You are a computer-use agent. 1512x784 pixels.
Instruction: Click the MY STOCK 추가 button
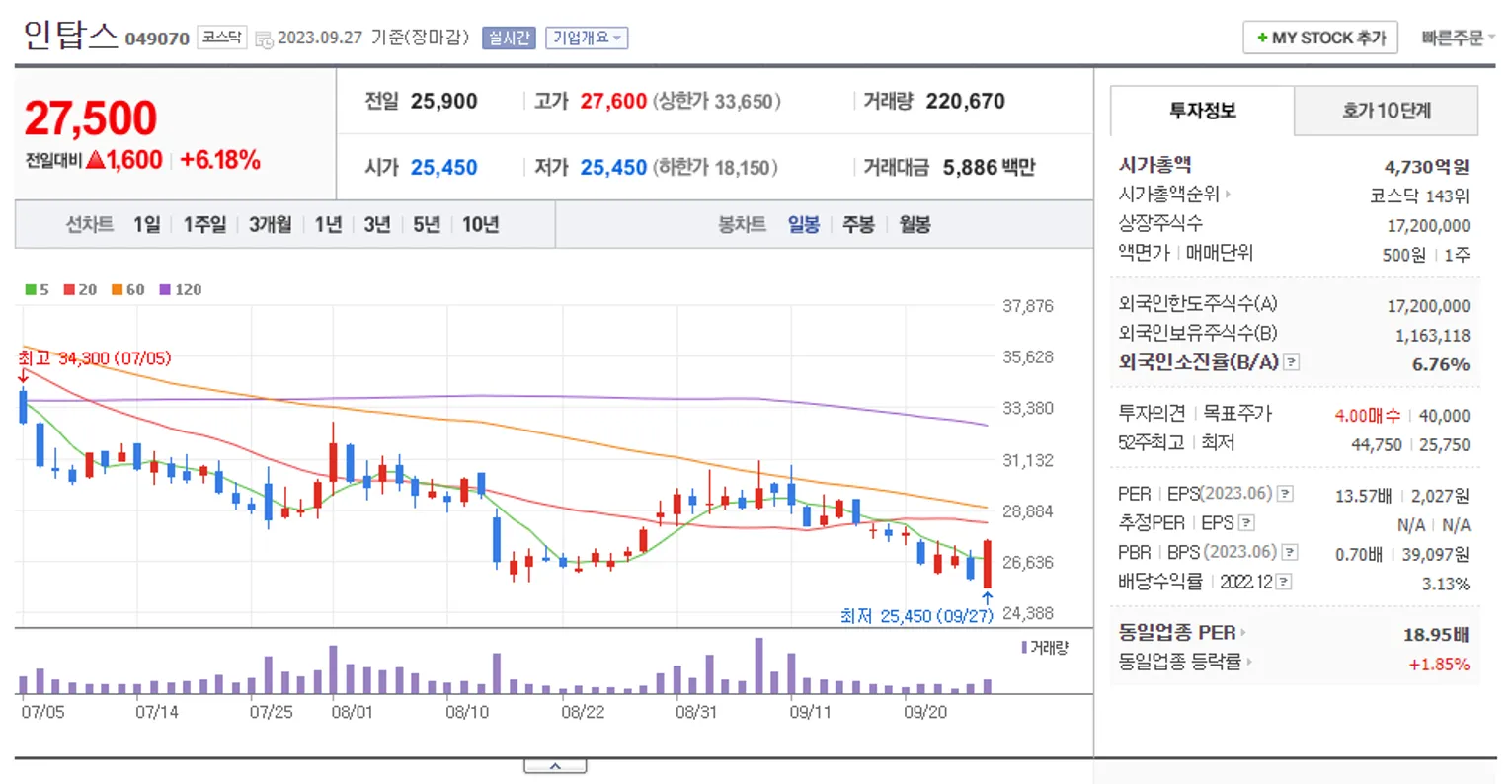[1319, 38]
